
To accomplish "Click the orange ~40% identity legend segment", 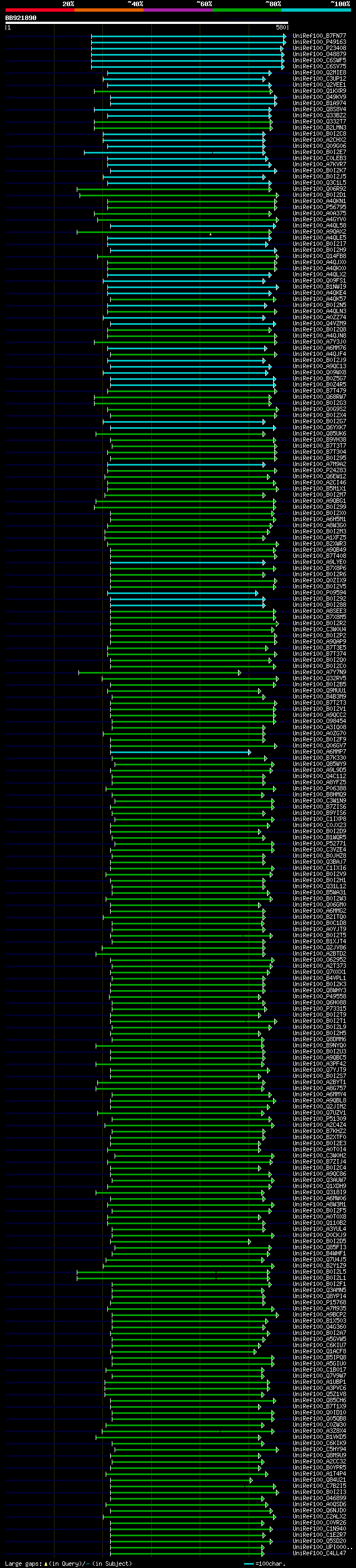I will click(x=109, y=11).
